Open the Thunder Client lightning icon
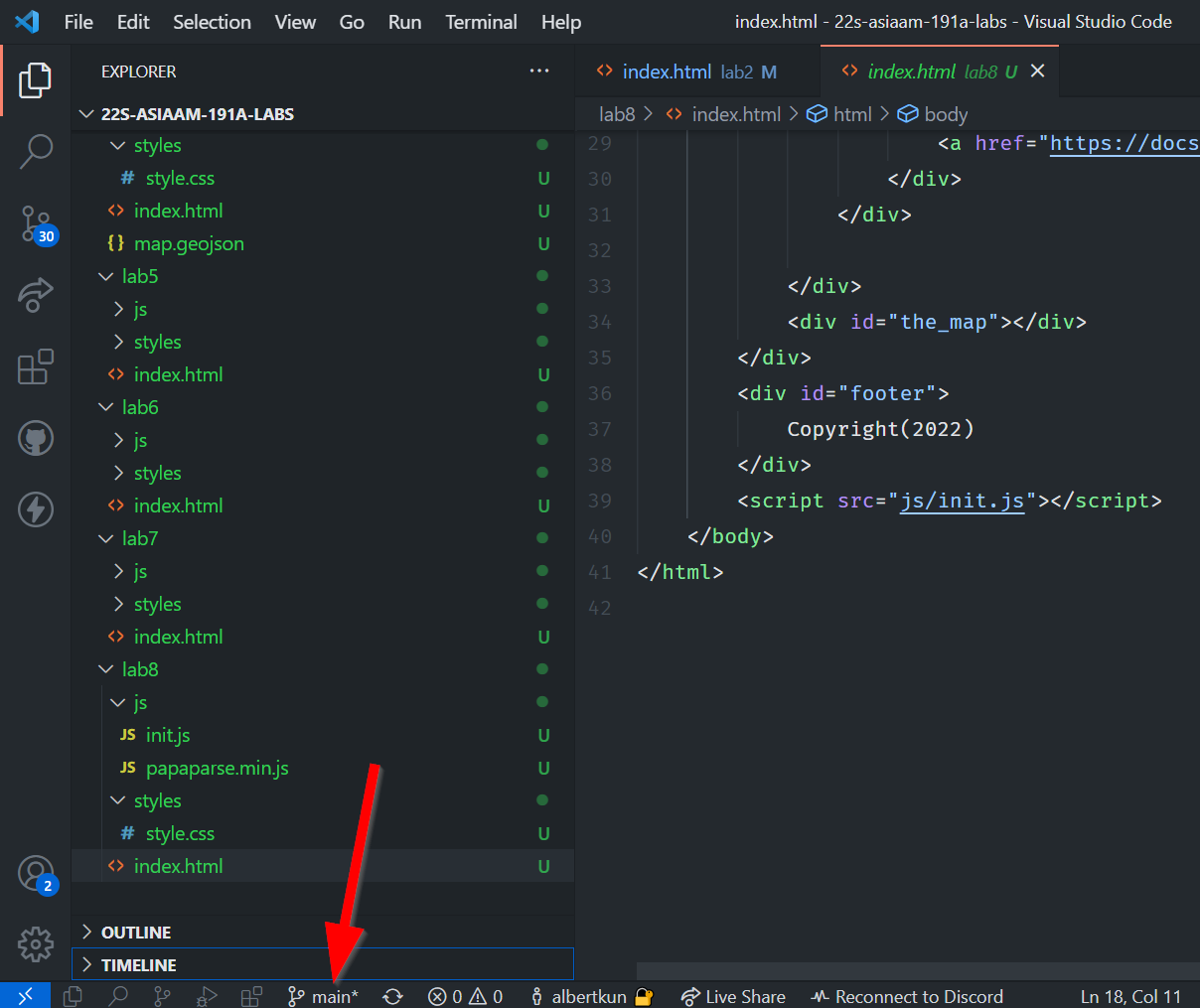Viewport: 1200px width, 1008px height. 36,509
